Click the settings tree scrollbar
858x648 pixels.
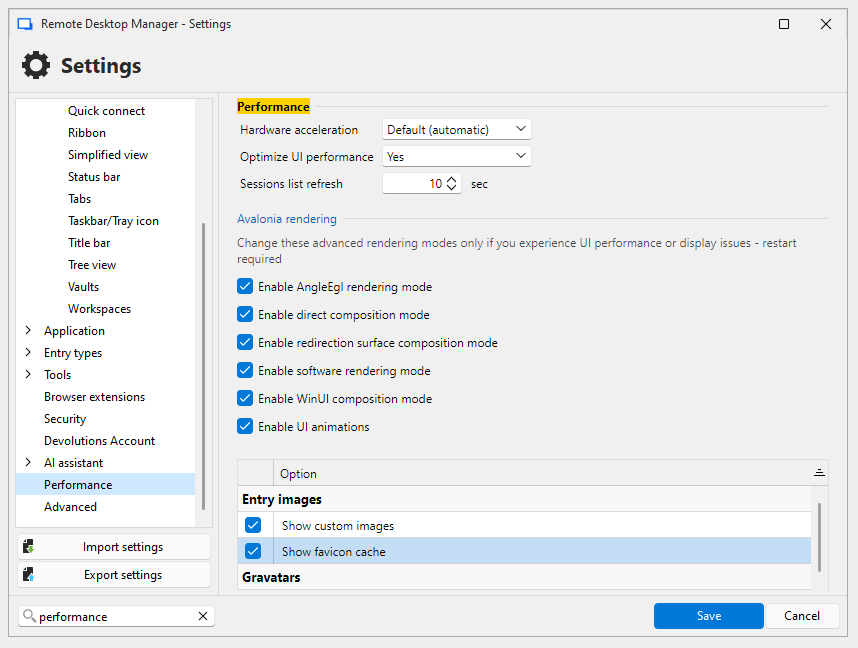pyautogui.click(x=204, y=366)
